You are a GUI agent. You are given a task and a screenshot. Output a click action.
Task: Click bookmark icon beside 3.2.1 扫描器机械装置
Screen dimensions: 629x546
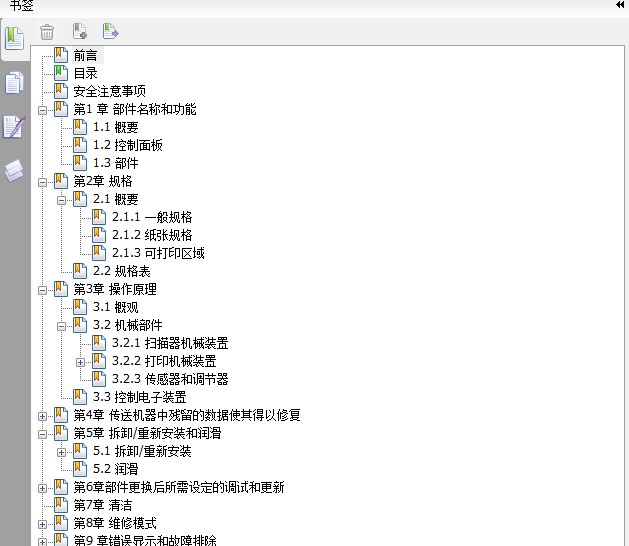coord(99,343)
